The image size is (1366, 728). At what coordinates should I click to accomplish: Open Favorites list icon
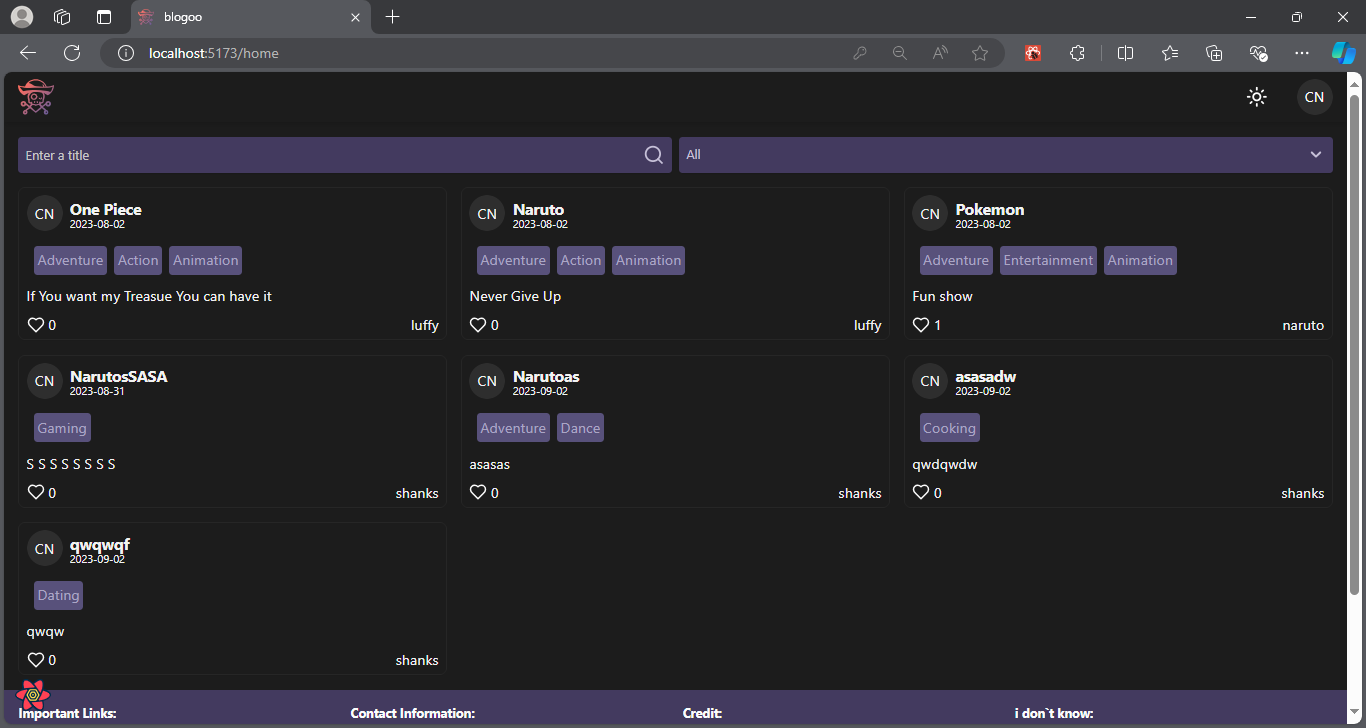point(1170,53)
